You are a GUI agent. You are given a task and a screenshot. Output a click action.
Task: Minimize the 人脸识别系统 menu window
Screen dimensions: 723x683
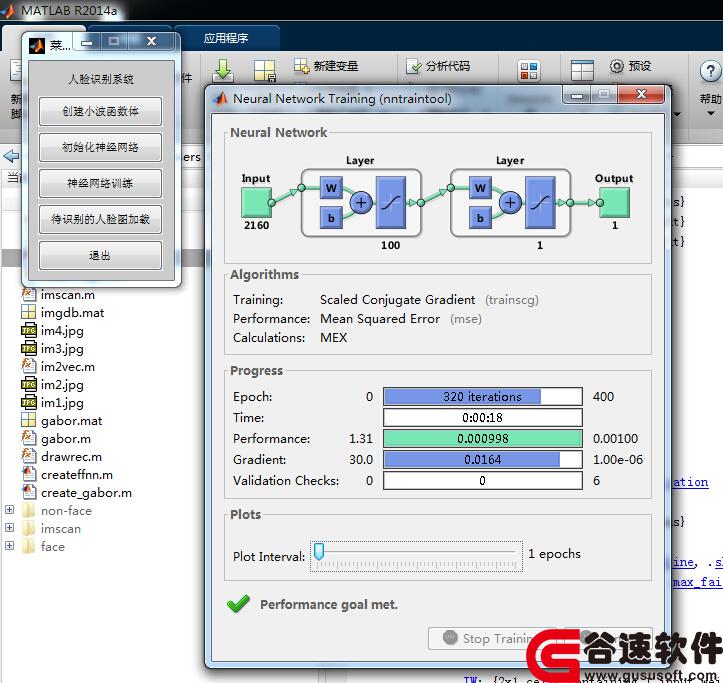pyautogui.click(x=87, y=42)
